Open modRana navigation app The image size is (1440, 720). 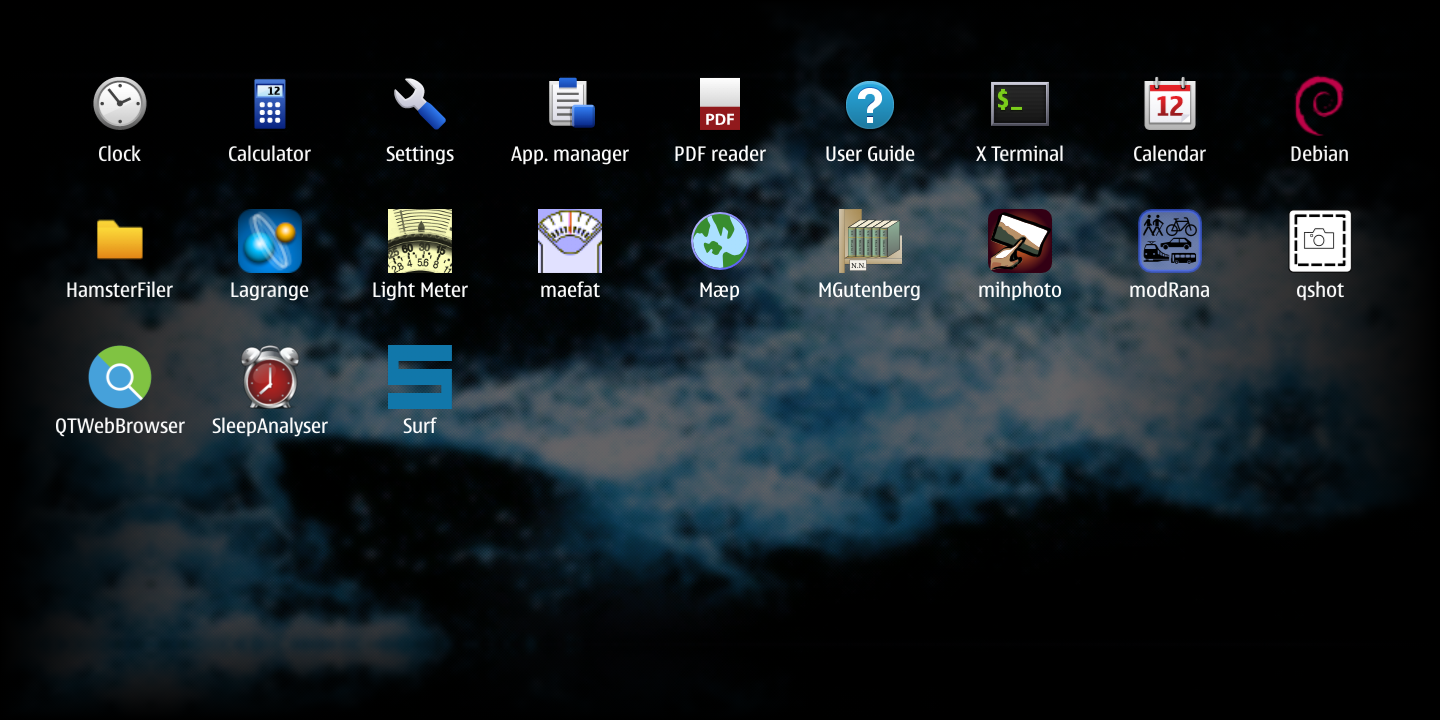(x=1169, y=241)
